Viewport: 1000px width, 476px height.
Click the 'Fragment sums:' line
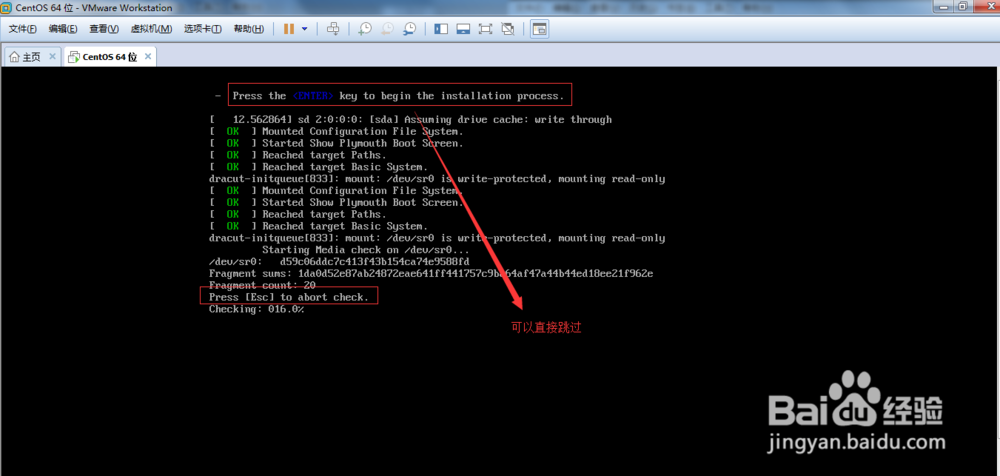pos(430,274)
